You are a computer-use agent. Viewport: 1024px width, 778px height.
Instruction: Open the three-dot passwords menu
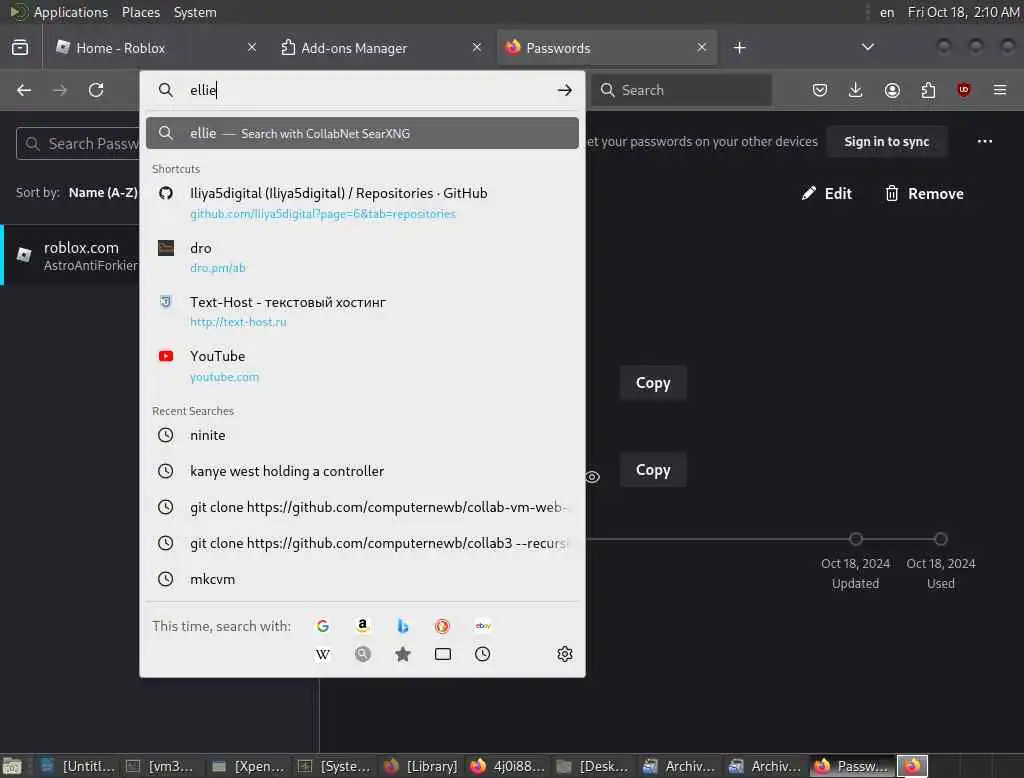pyautogui.click(x=985, y=141)
